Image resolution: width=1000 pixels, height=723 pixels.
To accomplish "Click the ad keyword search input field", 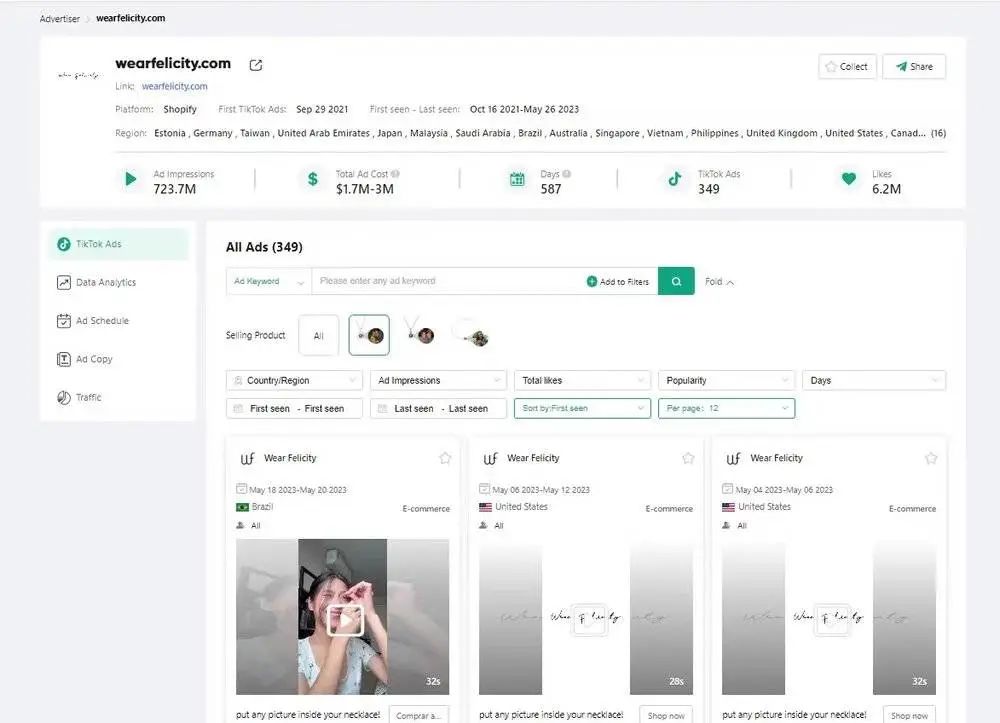I will 445,282.
